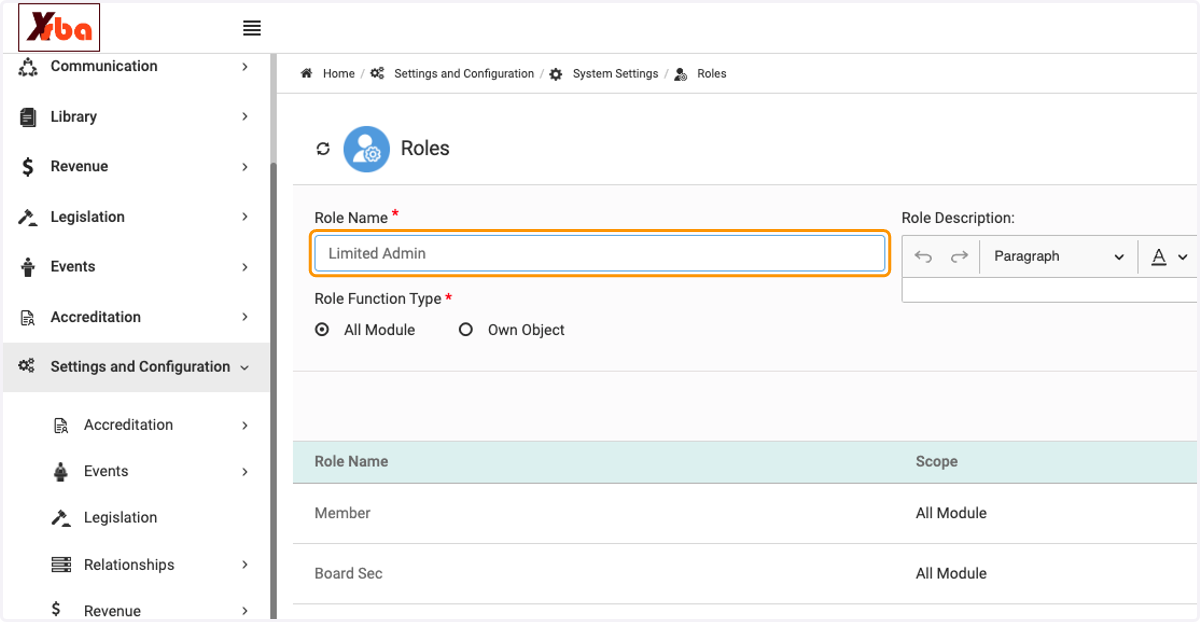Click the breadcrumb Home house icon
This screenshot has height=622, width=1200.
click(x=307, y=74)
